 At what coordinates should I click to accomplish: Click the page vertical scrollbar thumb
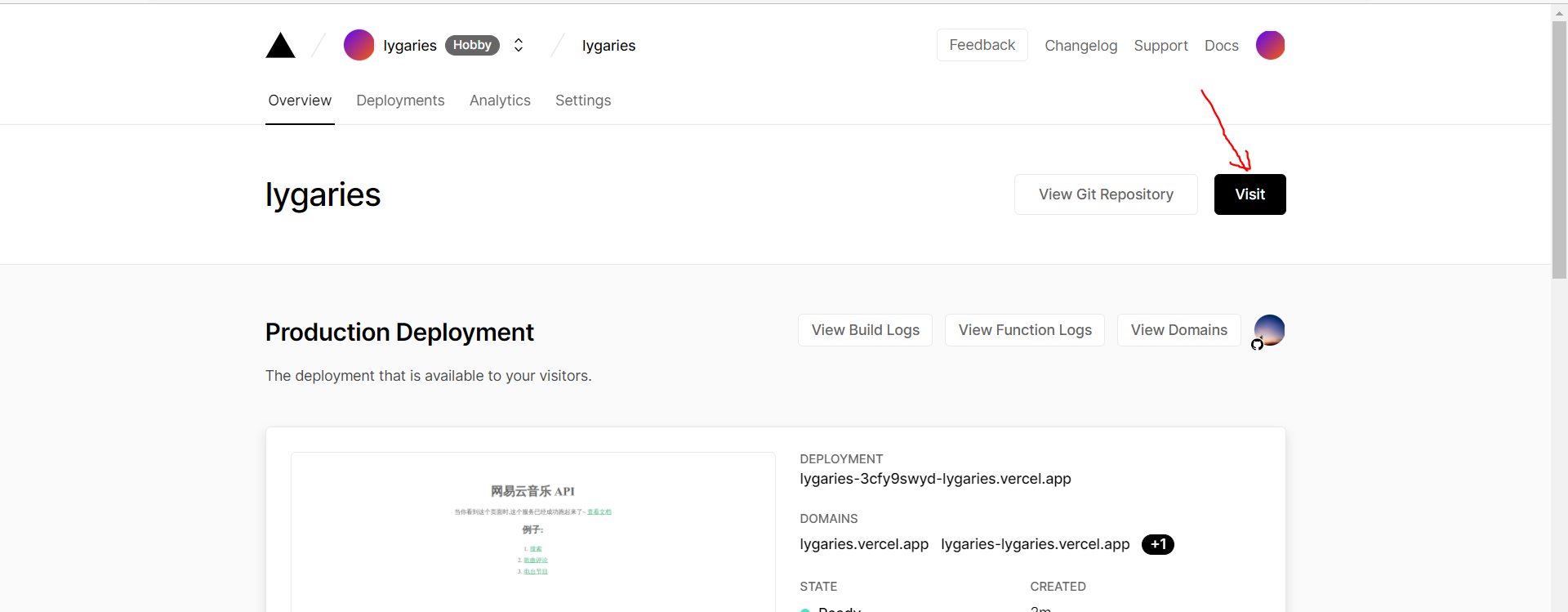(1559, 150)
